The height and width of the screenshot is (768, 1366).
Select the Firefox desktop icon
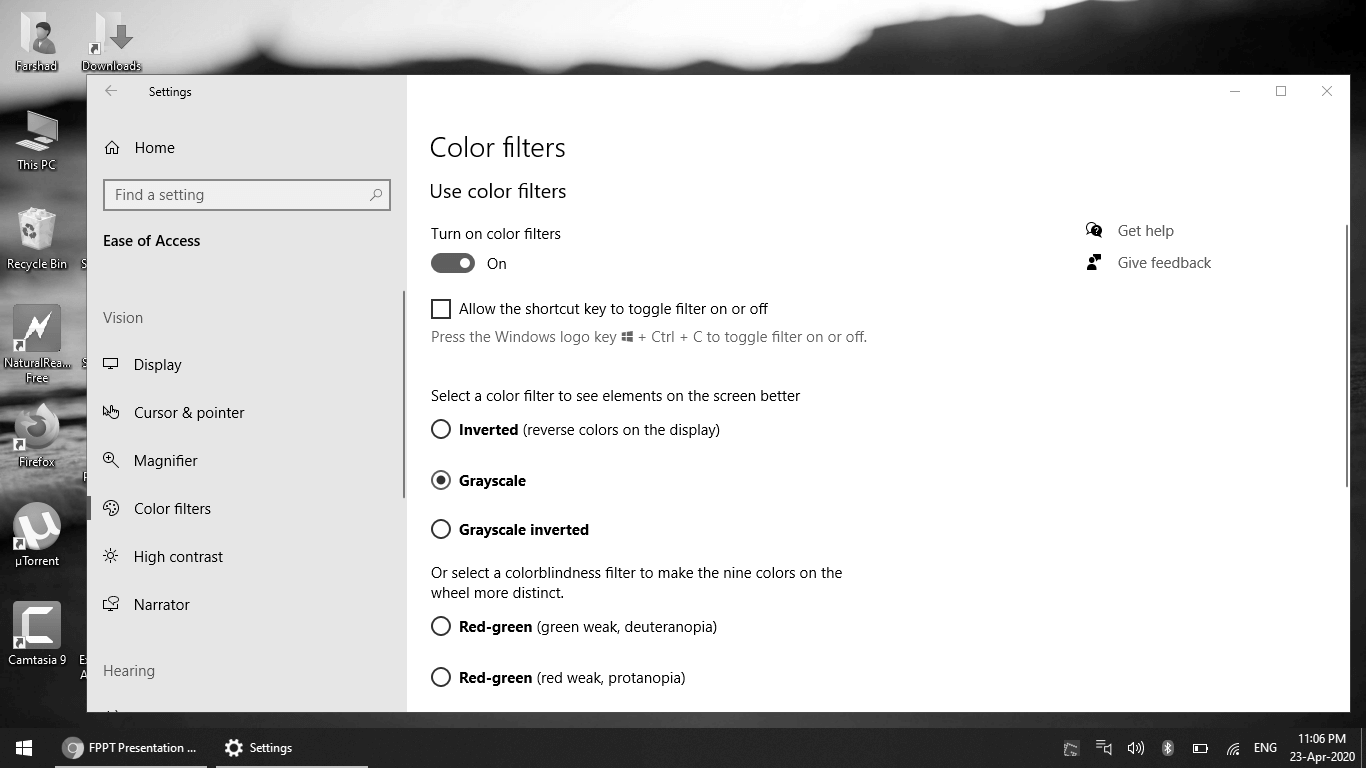tap(37, 436)
